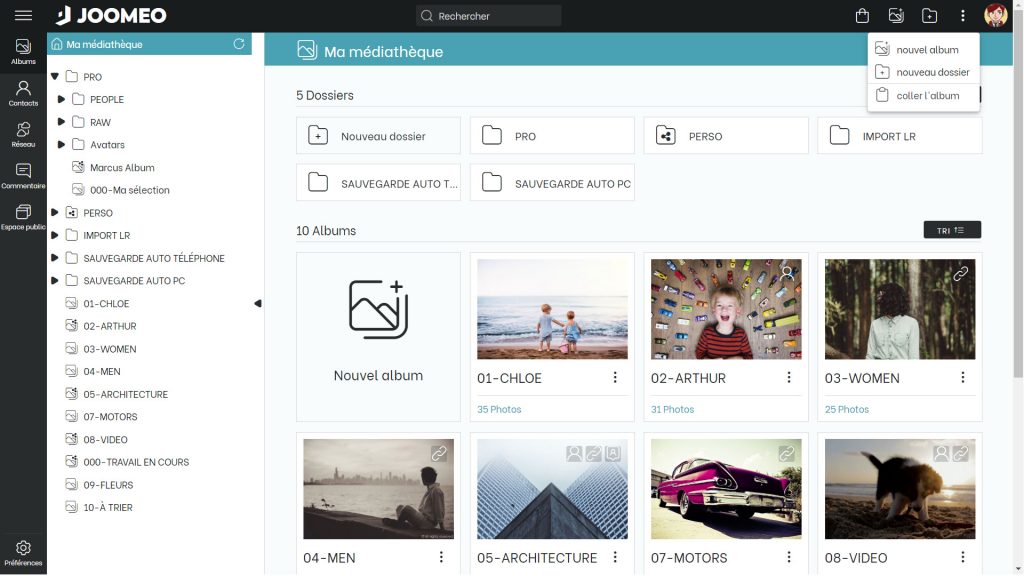
Task: Click the hamburger menu icon
Action: (x=23, y=16)
